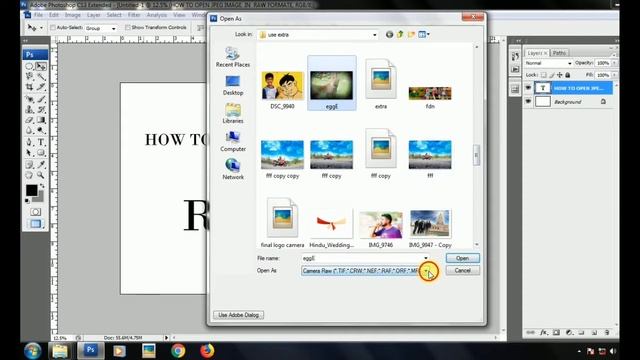Open Auto-Select Group dropdown
640x360 pixels.
(x=113, y=28)
